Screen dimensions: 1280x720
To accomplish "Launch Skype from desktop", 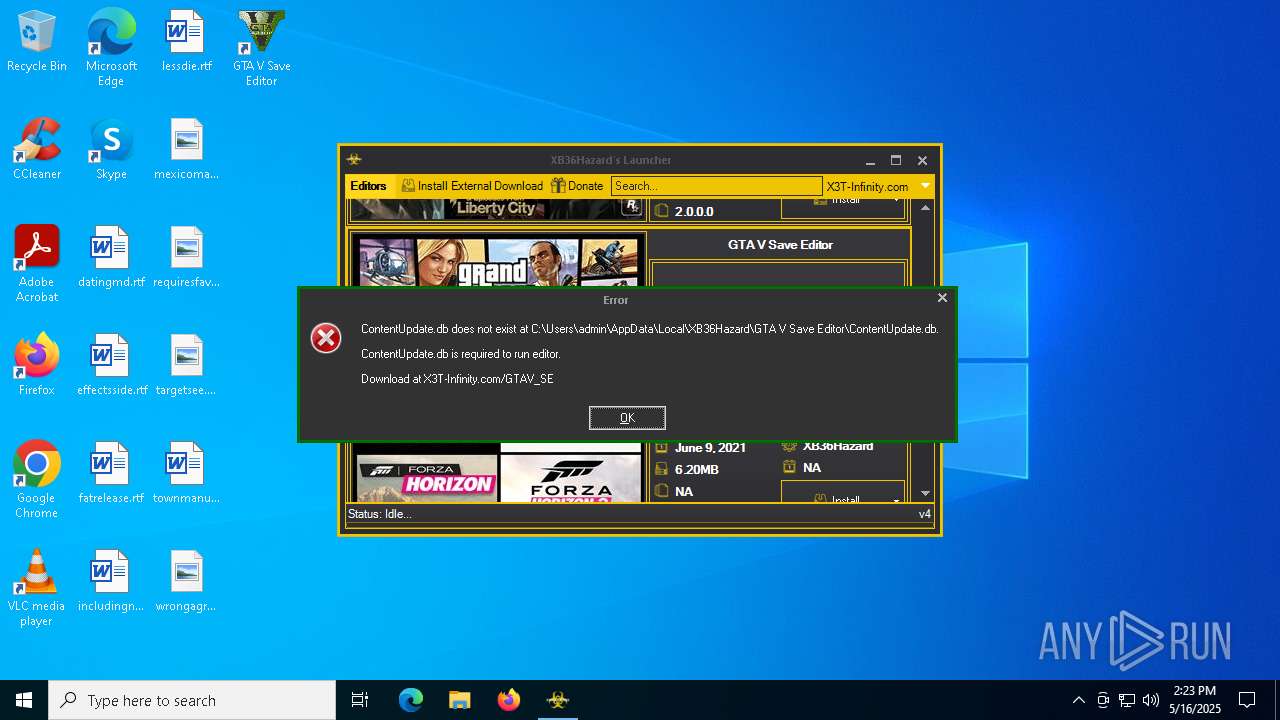I will (x=111, y=150).
